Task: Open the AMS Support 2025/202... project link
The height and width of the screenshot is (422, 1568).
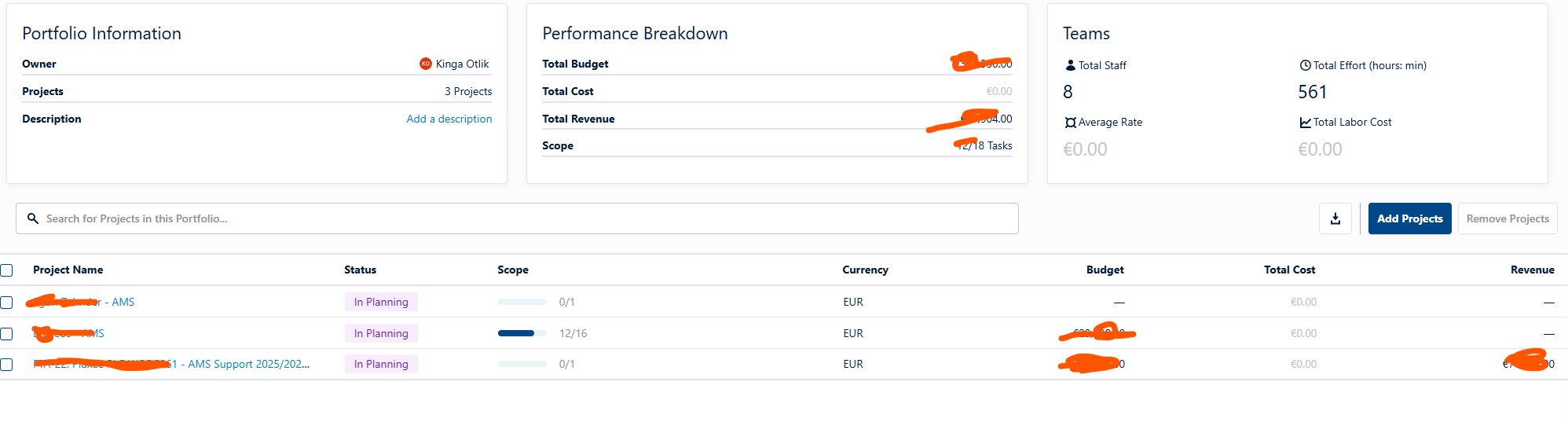Action: [171, 364]
